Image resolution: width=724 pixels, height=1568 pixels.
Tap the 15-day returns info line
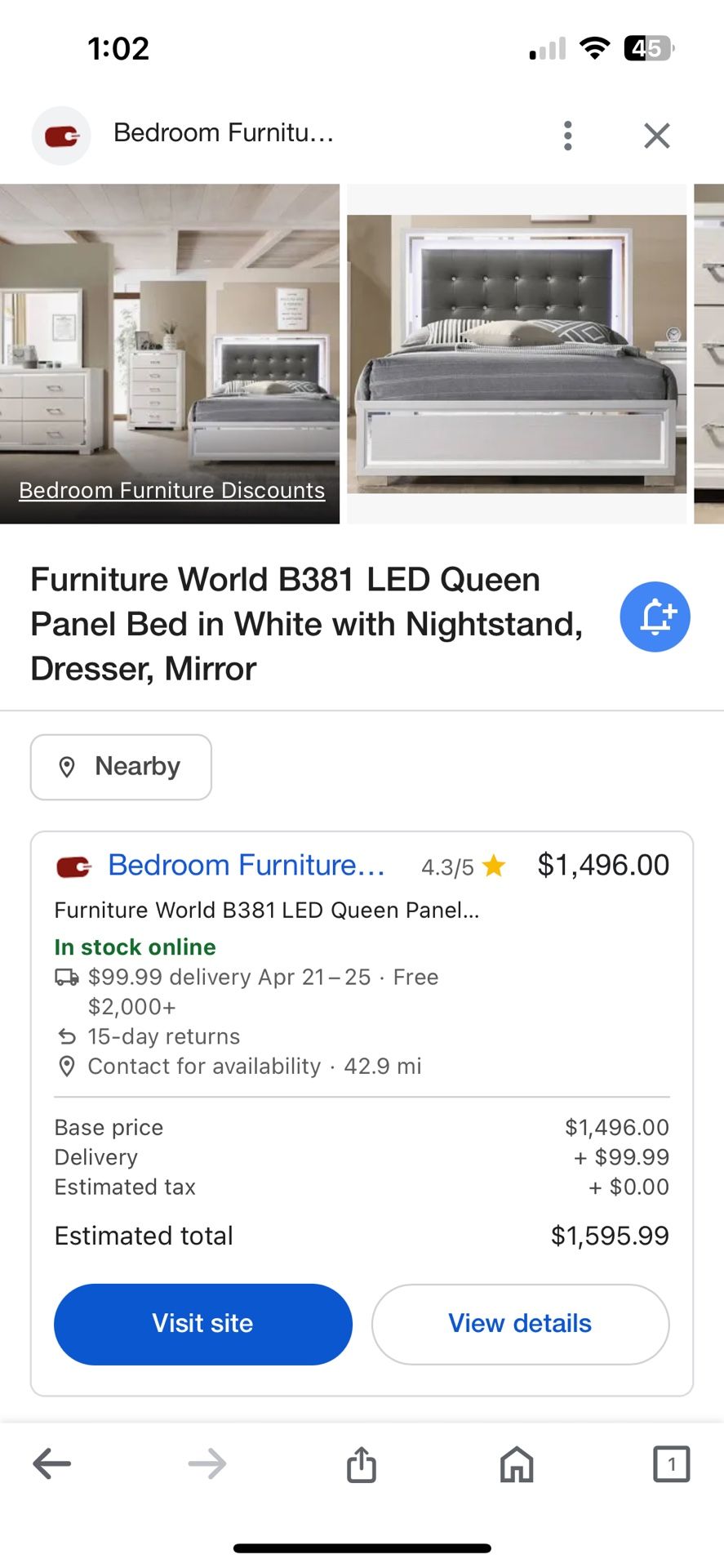point(163,1036)
